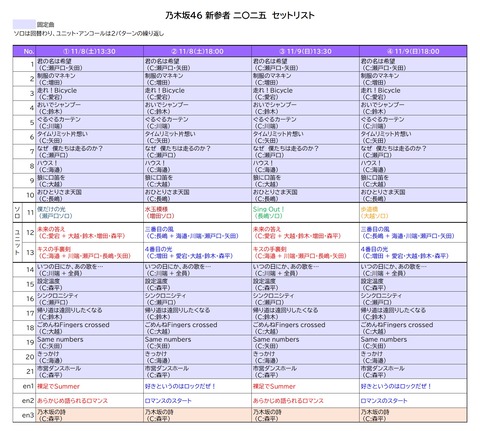Click row number '10' in the No. column
The image size is (480, 431).
[30, 195]
